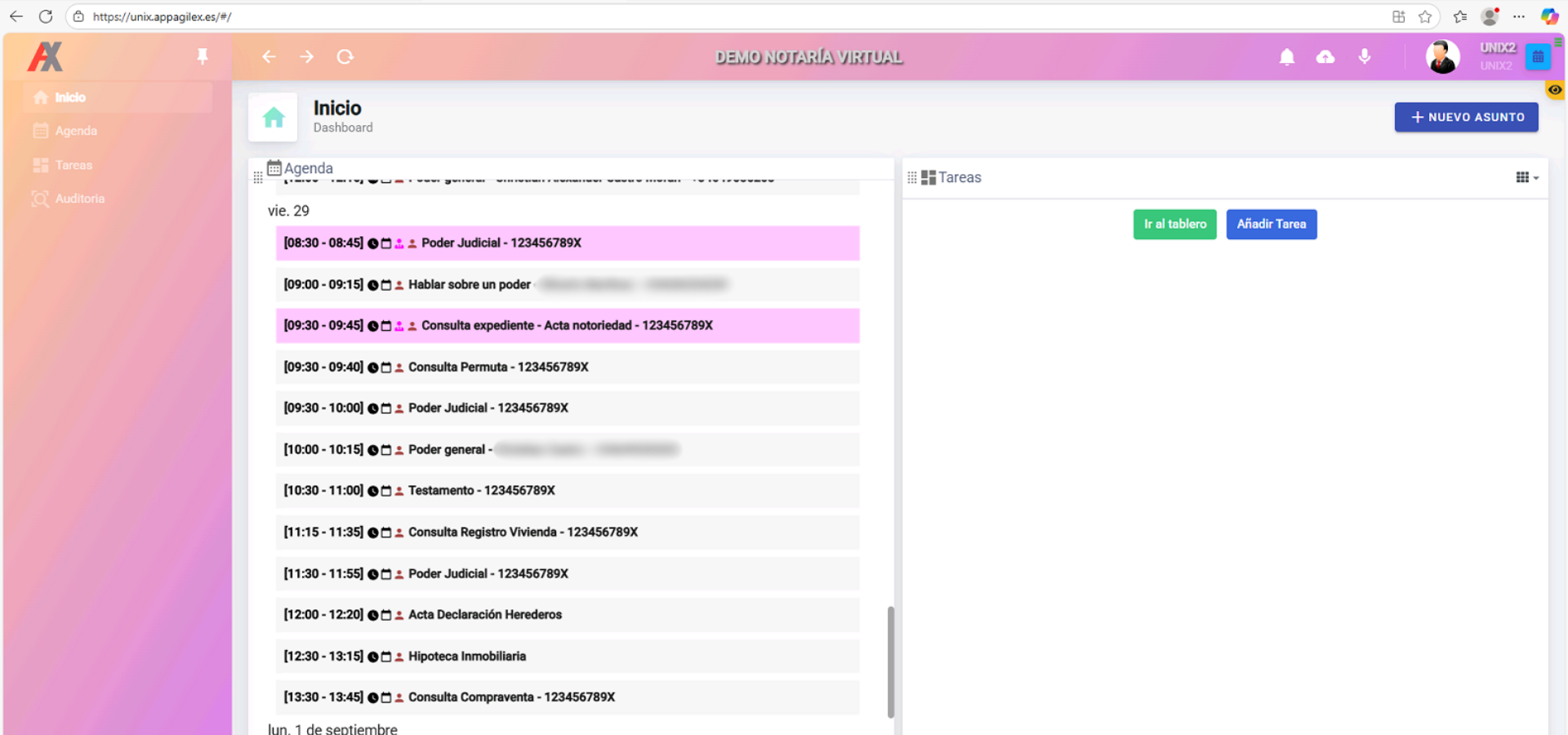This screenshot has width=1568, height=735.
Task: Expand the Tareas grid view dropdown
Action: pos(1526,177)
